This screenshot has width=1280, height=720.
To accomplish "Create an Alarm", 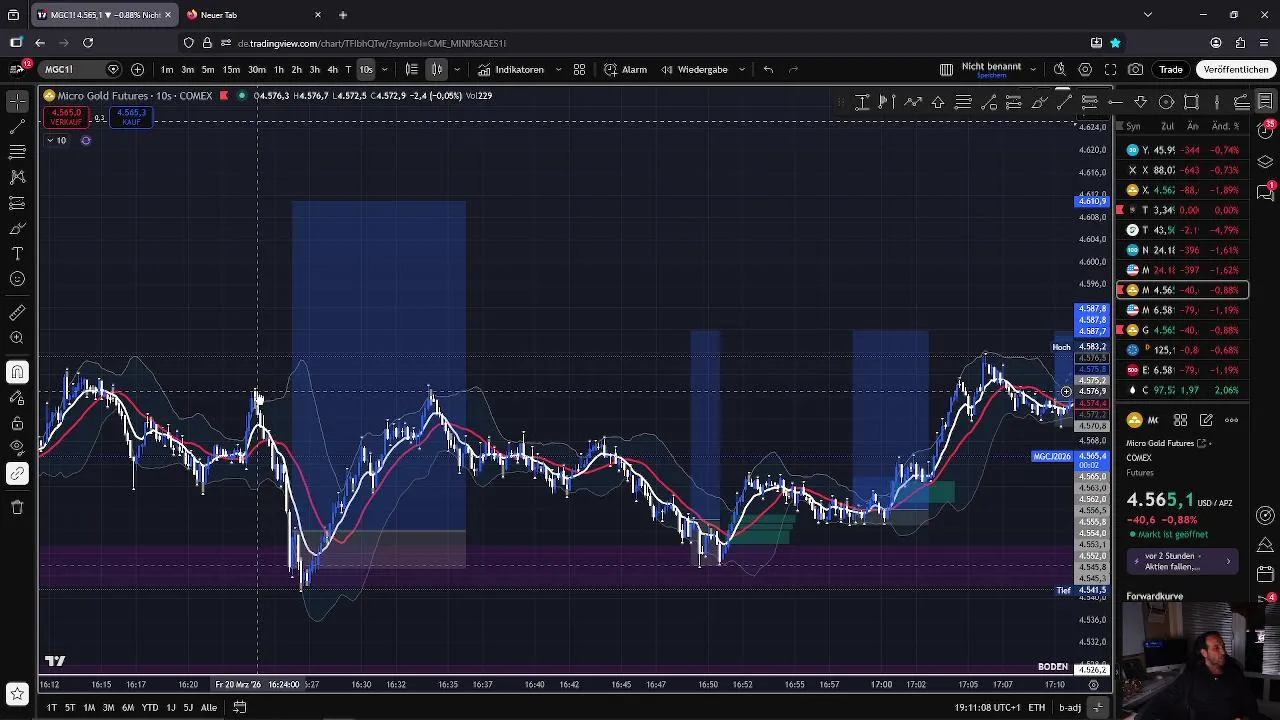I will click(626, 69).
